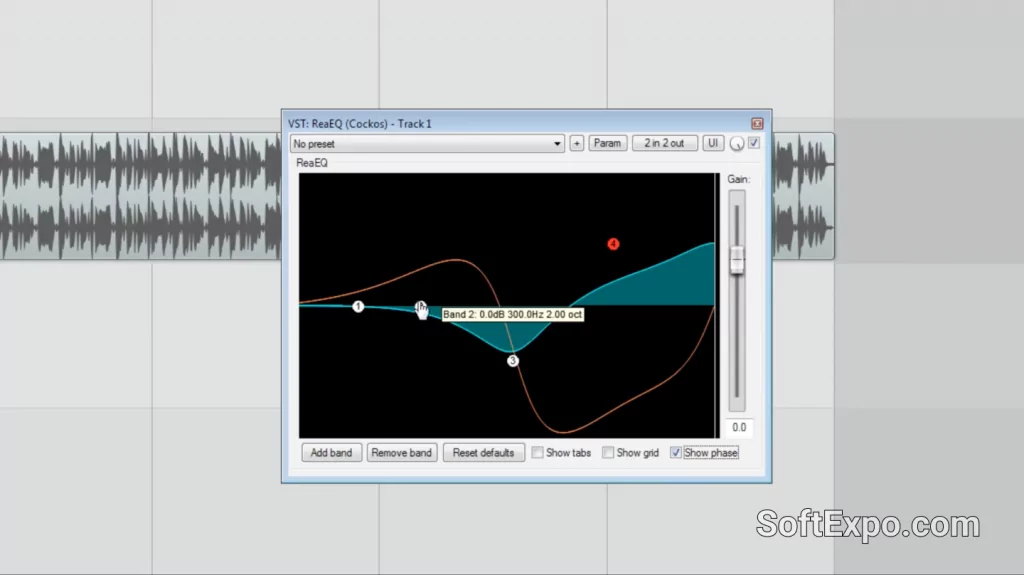Click the Remove band button

[401, 453]
